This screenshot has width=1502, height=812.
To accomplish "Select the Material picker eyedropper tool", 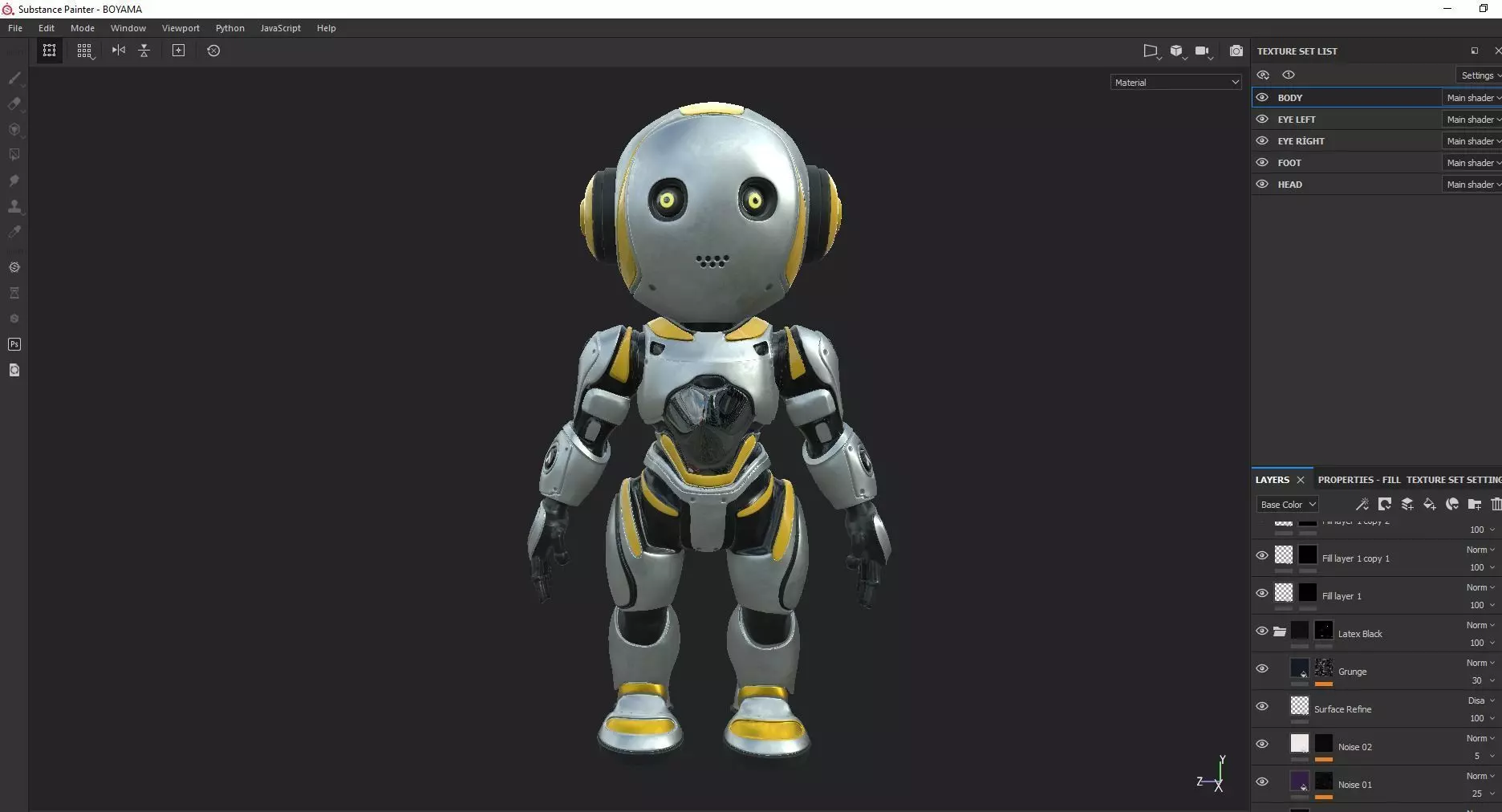I will (x=14, y=232).
